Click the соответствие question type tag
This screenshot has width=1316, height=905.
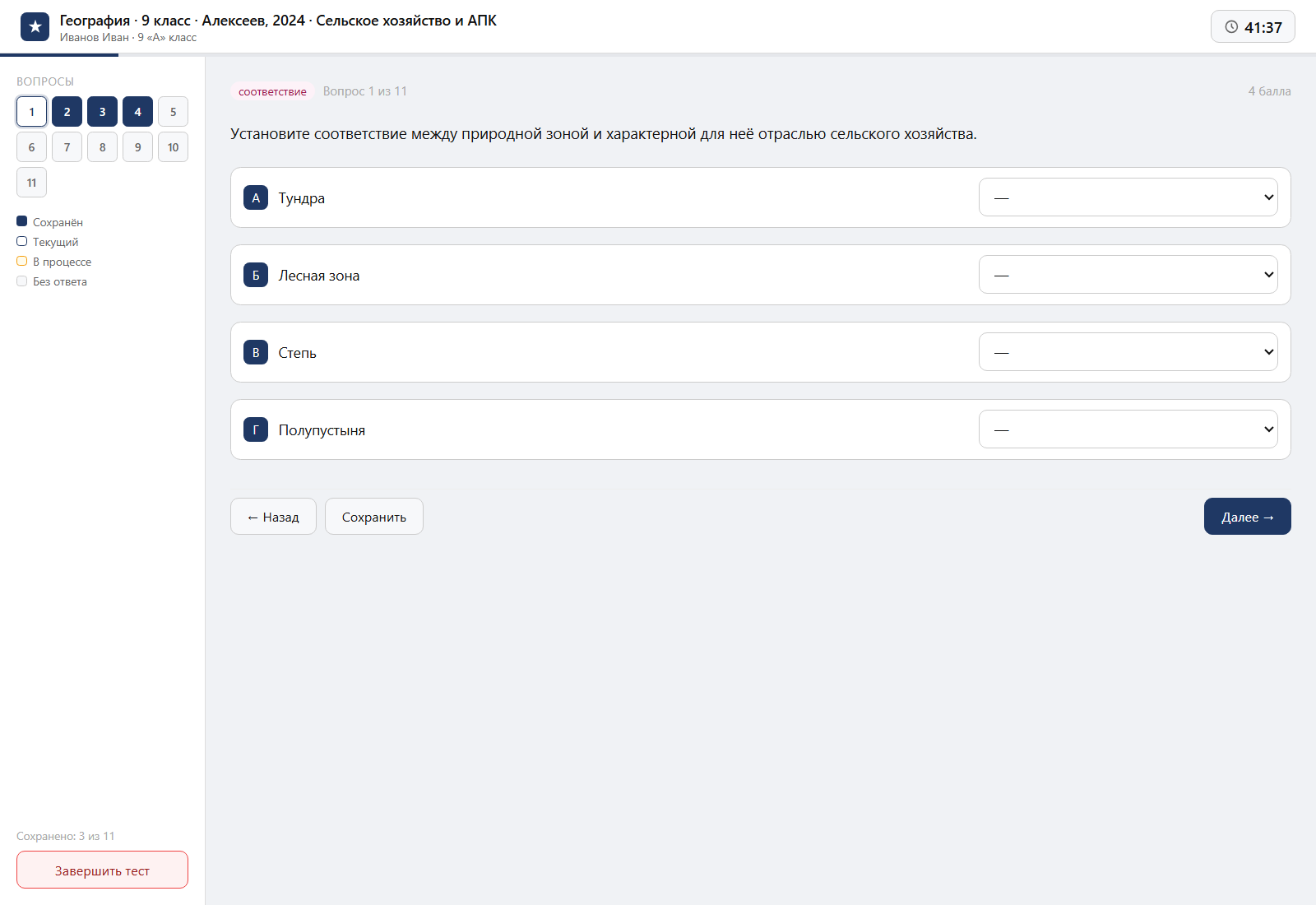pos(272,91)
